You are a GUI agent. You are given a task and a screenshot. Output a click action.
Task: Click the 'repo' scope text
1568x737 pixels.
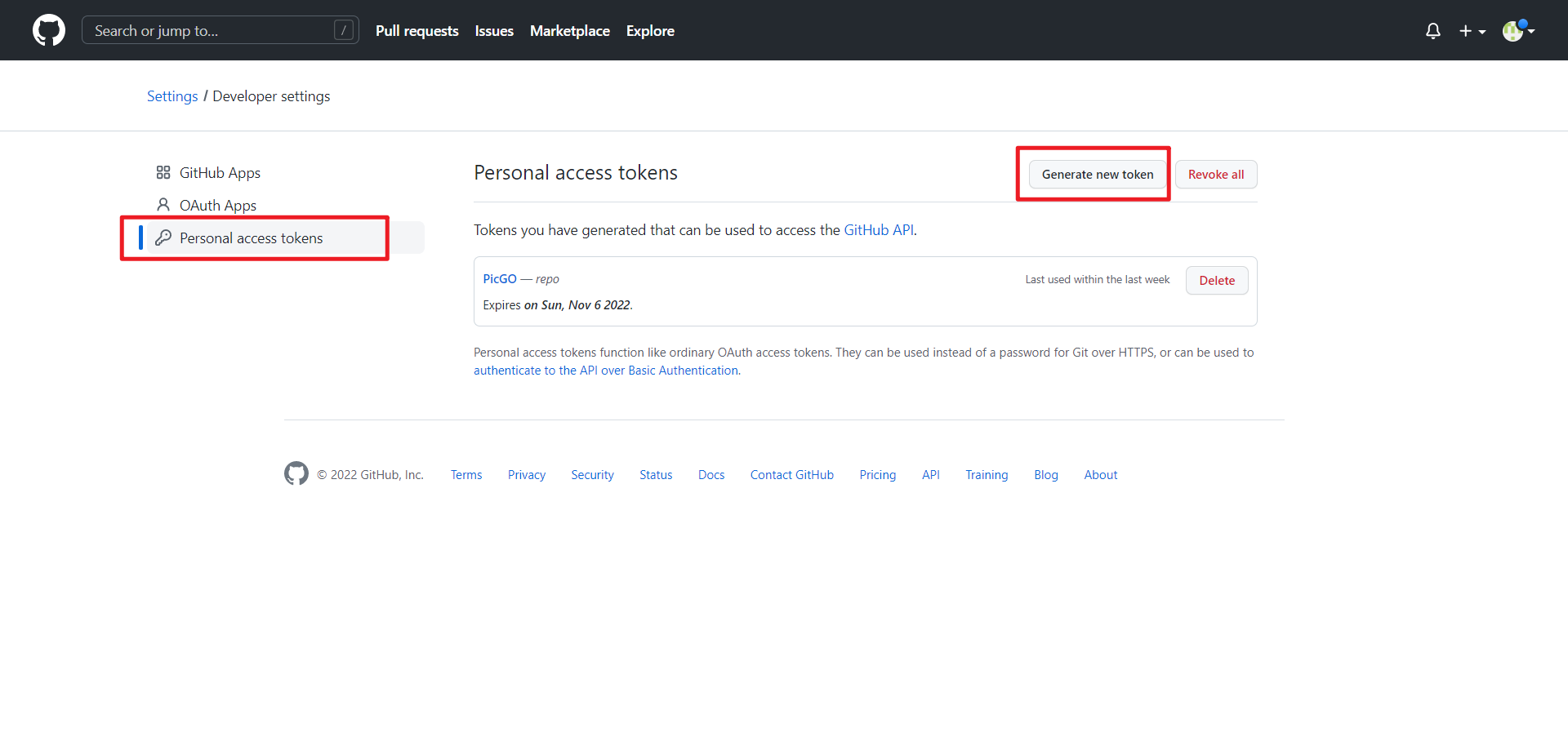(x=547, y=279)
